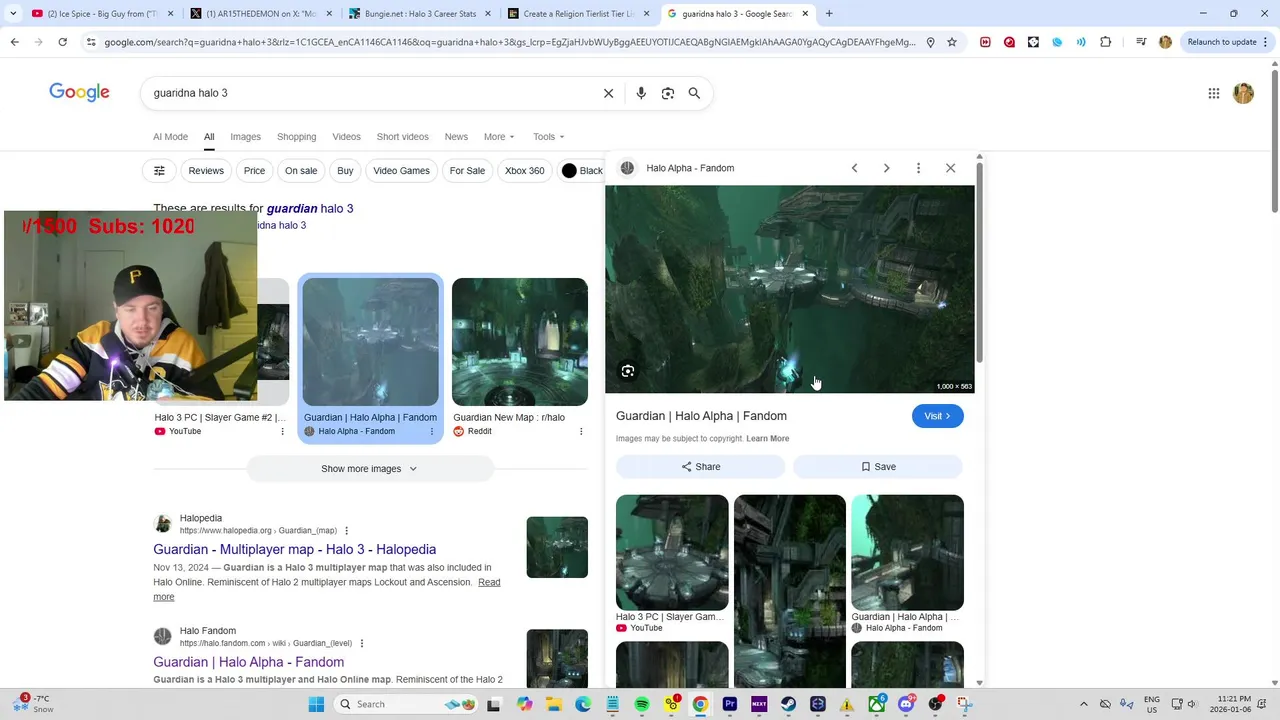Open Premiere Pro from the taskbar
Image resolution: width=1280 pixels, height=720 pixels.
tap(729, 704)
